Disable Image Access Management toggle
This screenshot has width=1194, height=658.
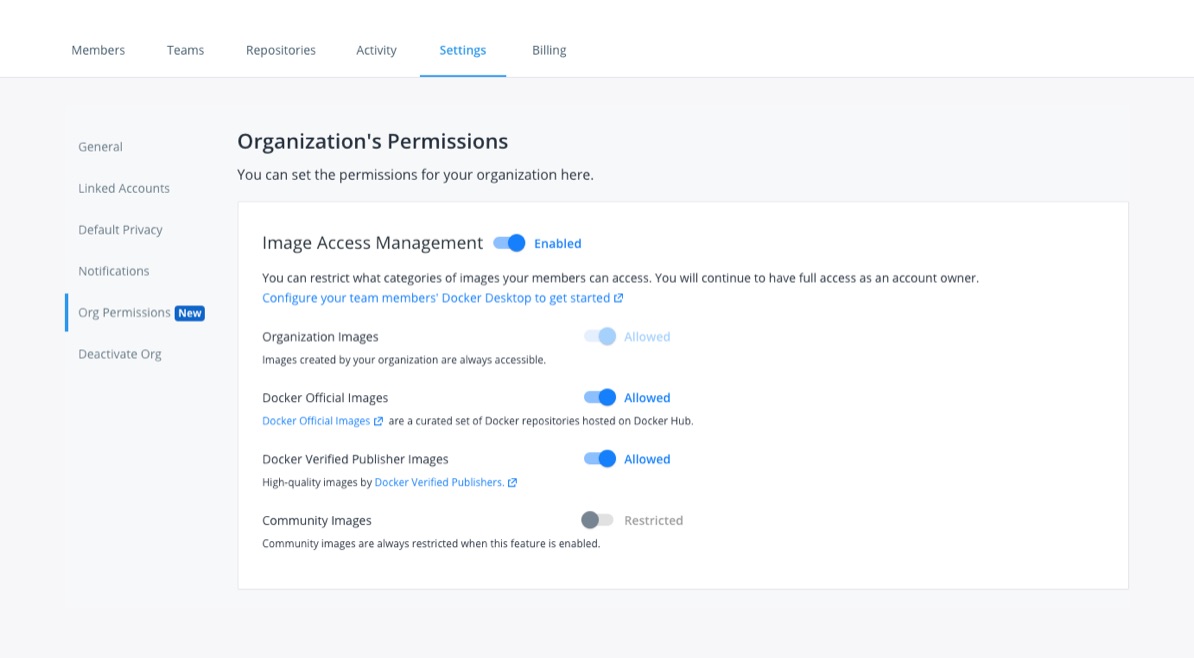509,243
